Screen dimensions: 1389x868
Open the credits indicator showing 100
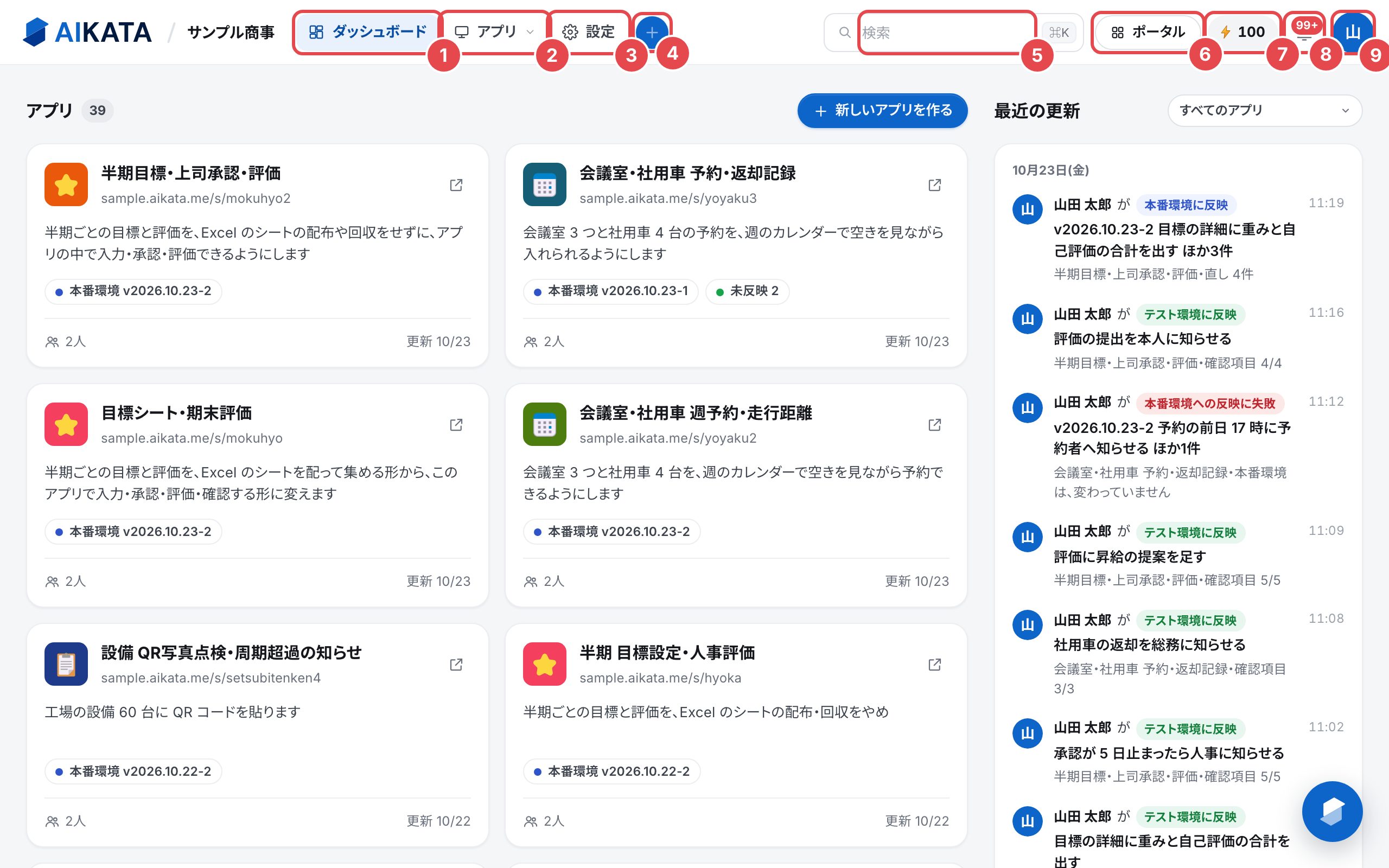coord(1242,32)
